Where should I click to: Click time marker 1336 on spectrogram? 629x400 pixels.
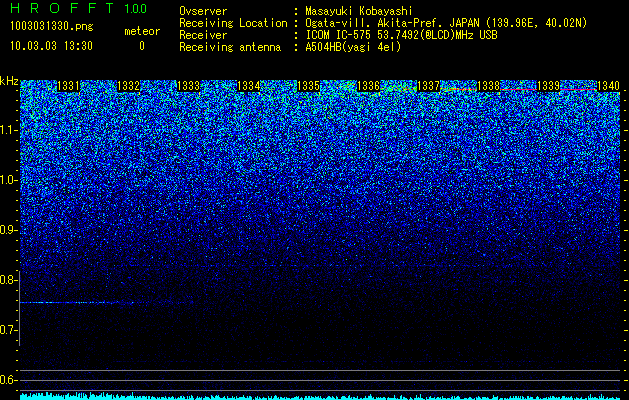click(368, 86)
